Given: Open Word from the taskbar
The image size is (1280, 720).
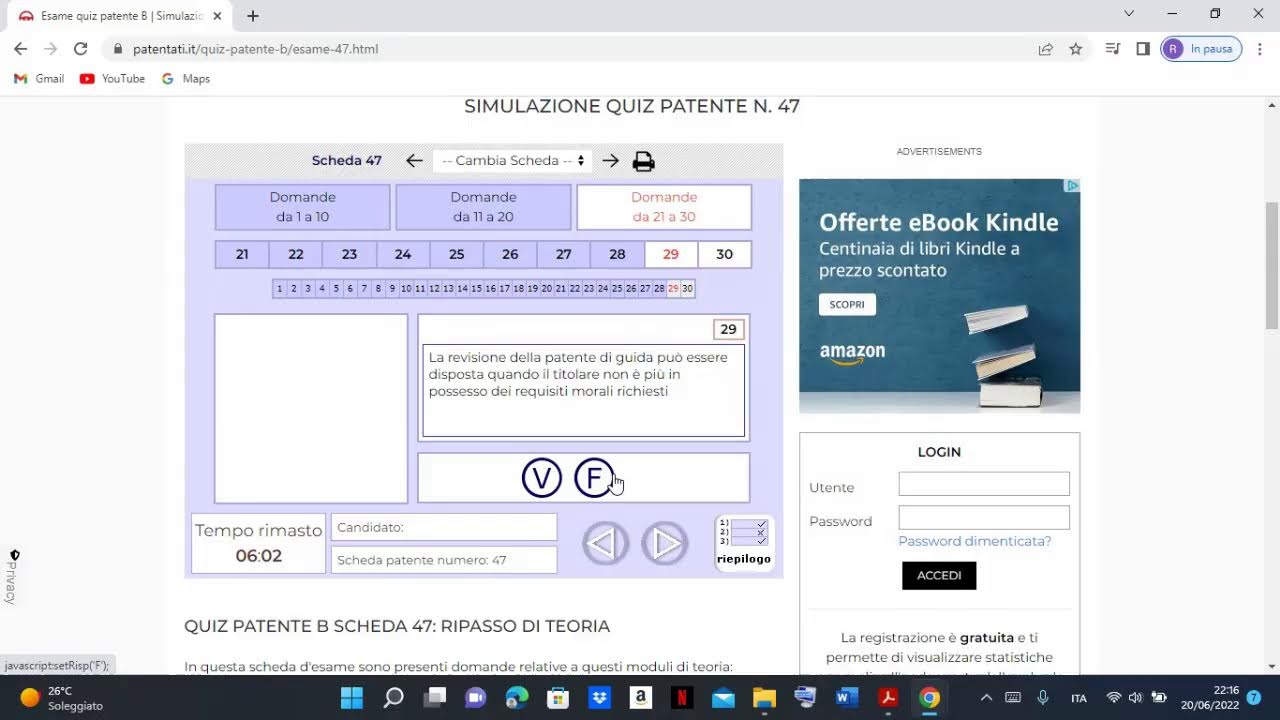Looking at the screenshot, I should tap(847, 697).
